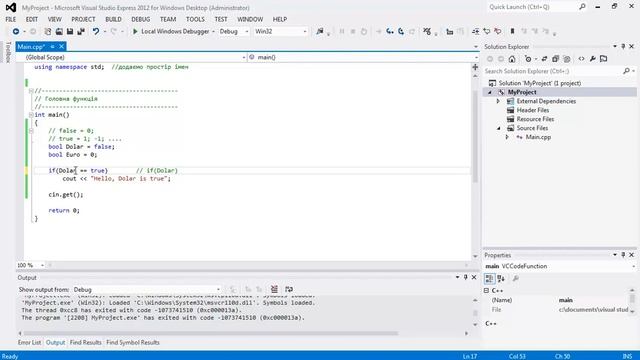Click the search magnifier icon in Solution Explorer
Viewport: 640px width, 360px height.
[x=626, y=71]
